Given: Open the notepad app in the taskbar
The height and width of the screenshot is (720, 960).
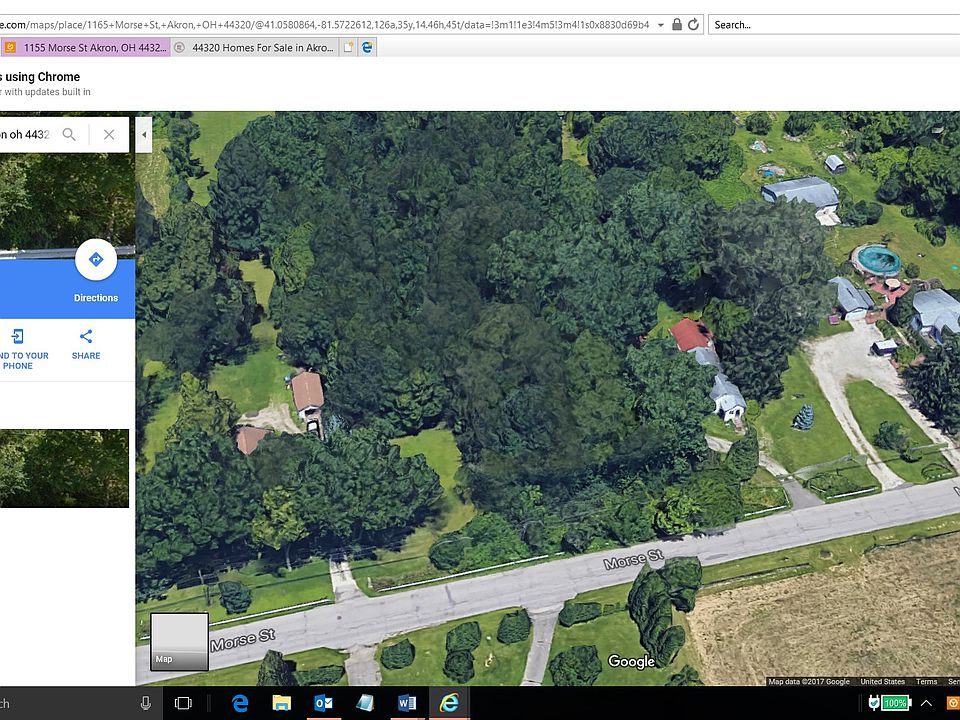Looking at the screenshot, I should coord(366,703).
